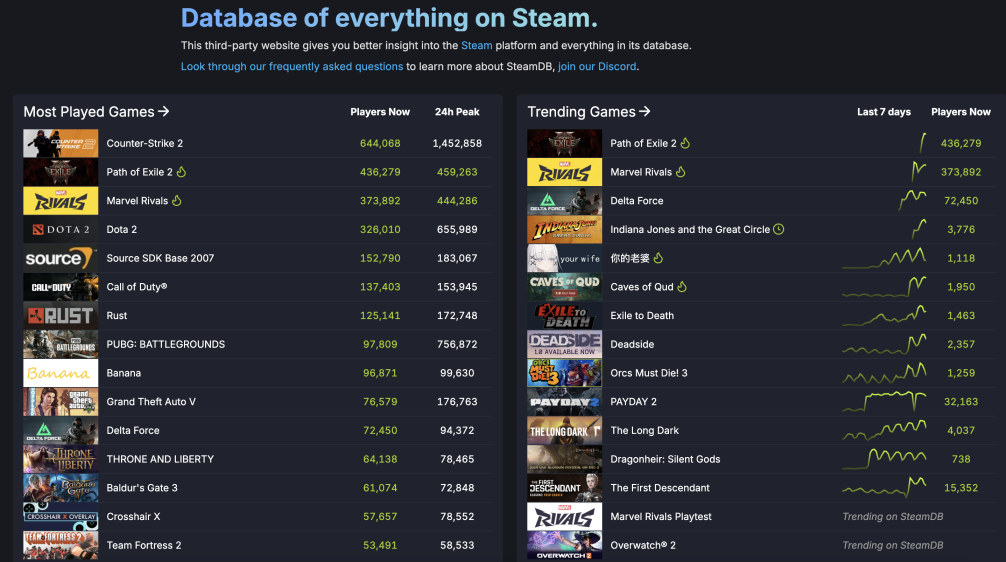This screenshot has width=1006, height=562.
Task: Open the Banana game logo
Action: pyautogui.click(x=61, y=373)
